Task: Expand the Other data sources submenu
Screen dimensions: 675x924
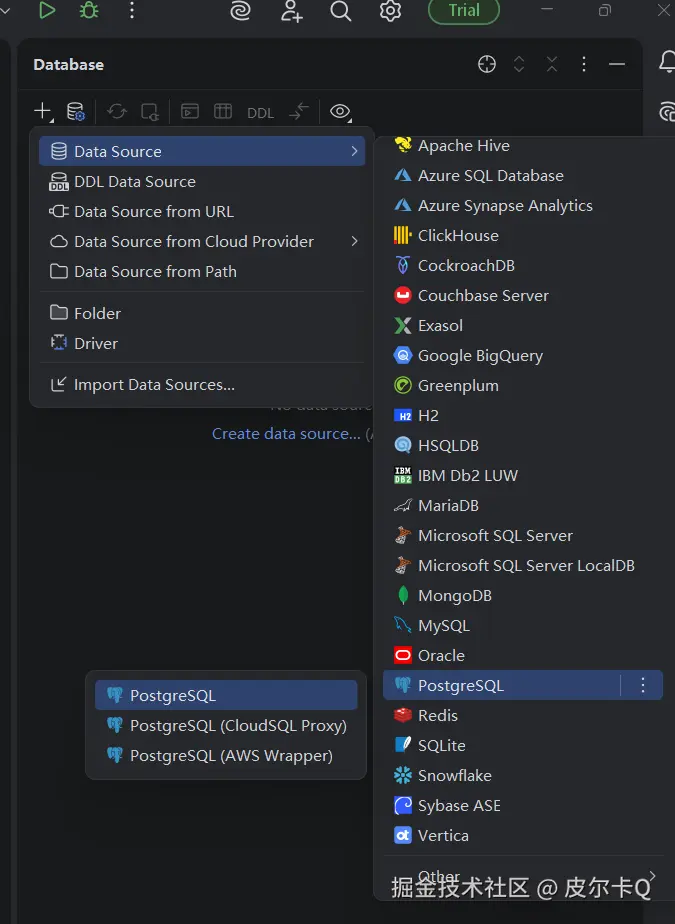Action: coord(520,877)
